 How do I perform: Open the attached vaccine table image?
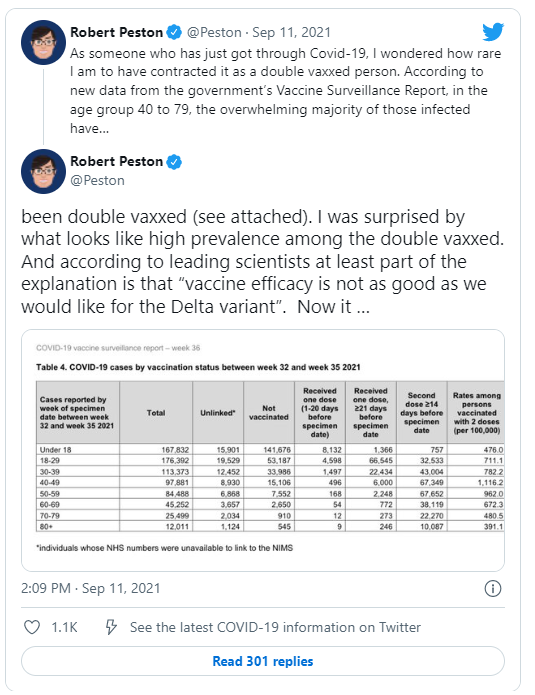point(263,450)
